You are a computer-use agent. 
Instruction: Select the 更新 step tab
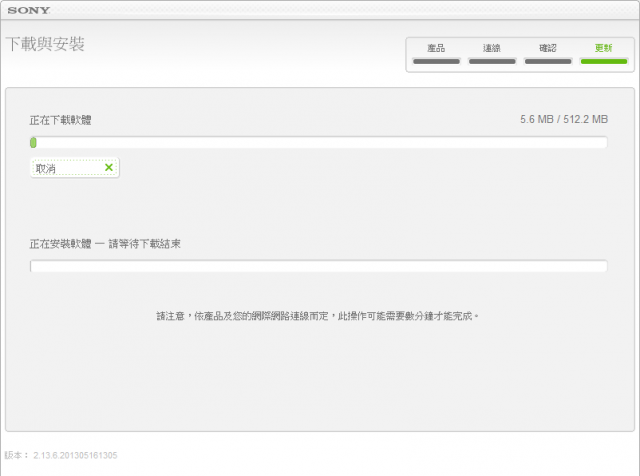pyautogui.click(x=604, y=54)
